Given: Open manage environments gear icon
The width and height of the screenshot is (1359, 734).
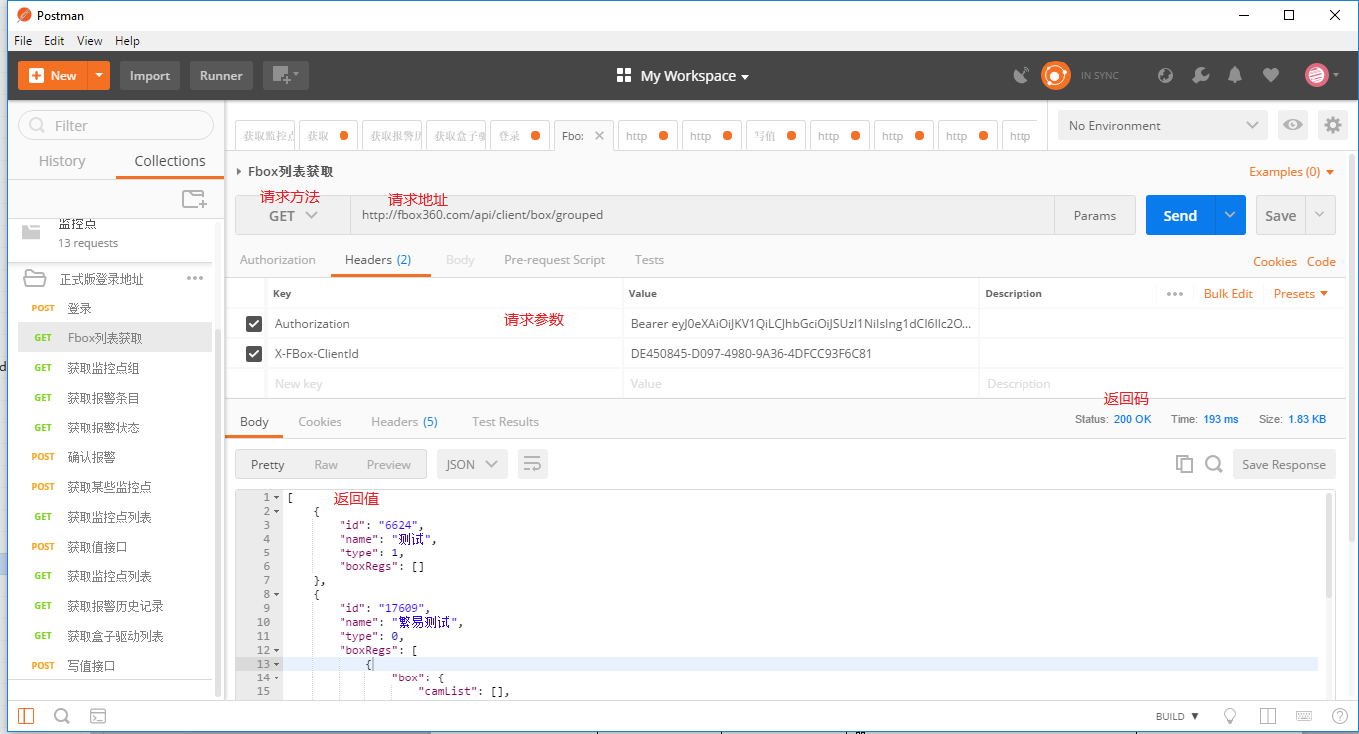Looking at the screenshot, I should click(x=1332, y=125).
